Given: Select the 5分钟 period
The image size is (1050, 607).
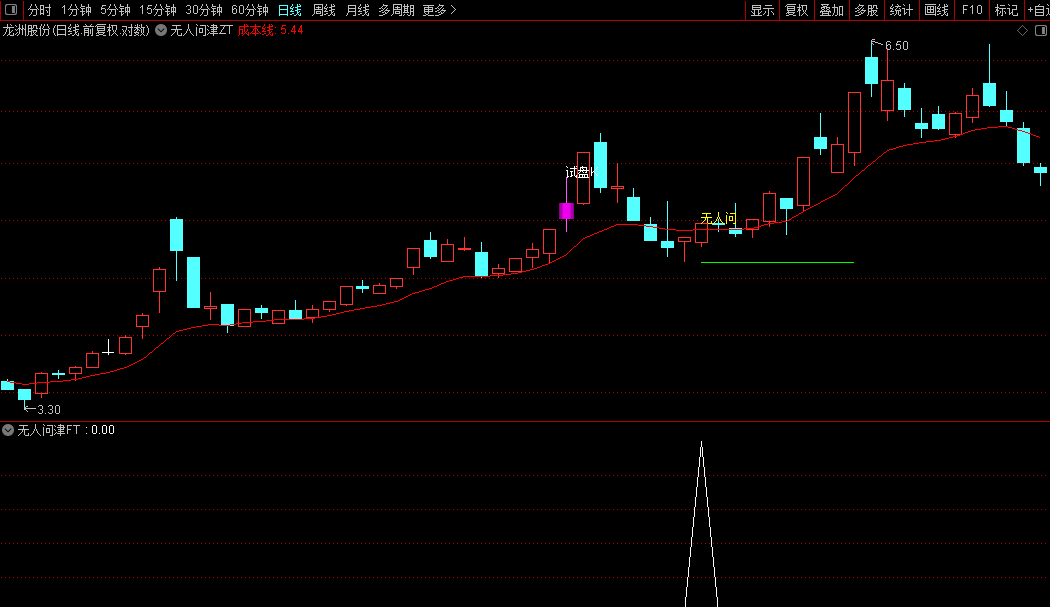Looking at the screenshot, I should pos(115,10).
